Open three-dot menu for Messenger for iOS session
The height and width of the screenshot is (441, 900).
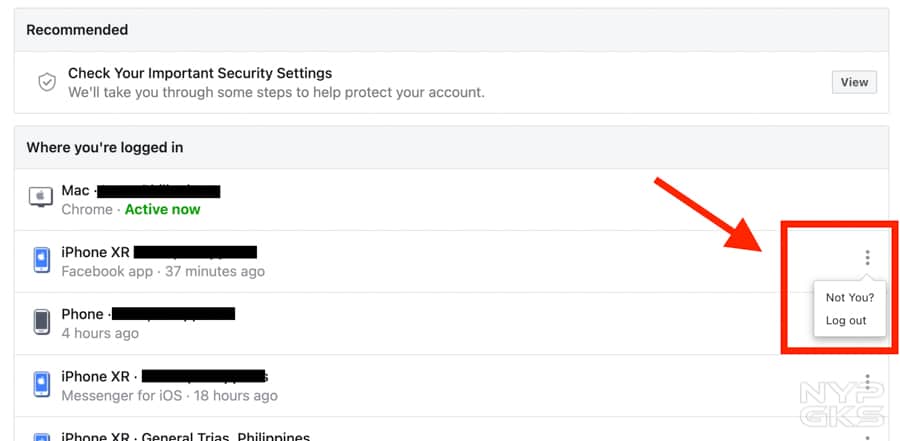pyautogui.click(x=867, y=383)
